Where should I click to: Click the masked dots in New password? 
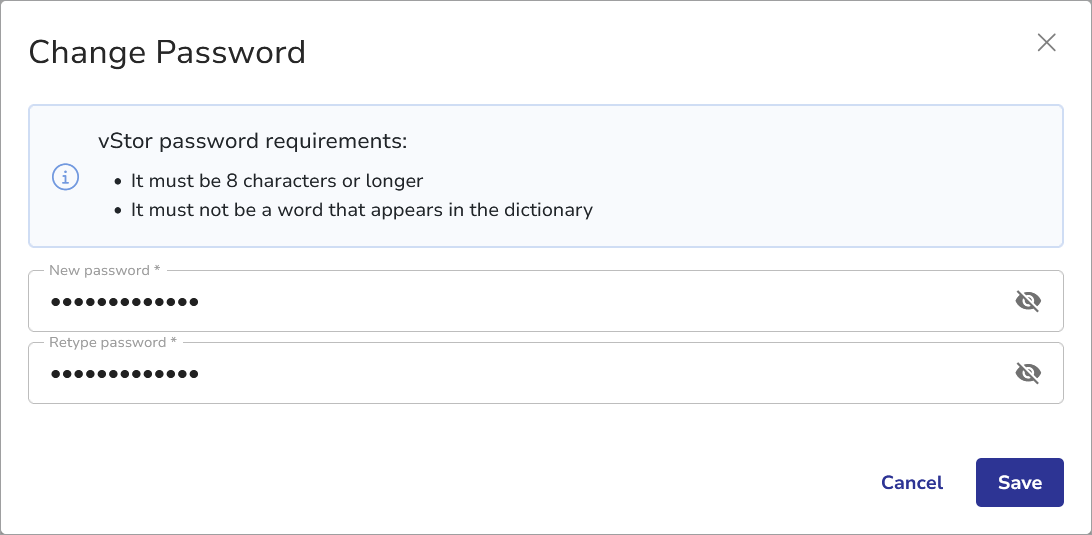click(125, 301)
